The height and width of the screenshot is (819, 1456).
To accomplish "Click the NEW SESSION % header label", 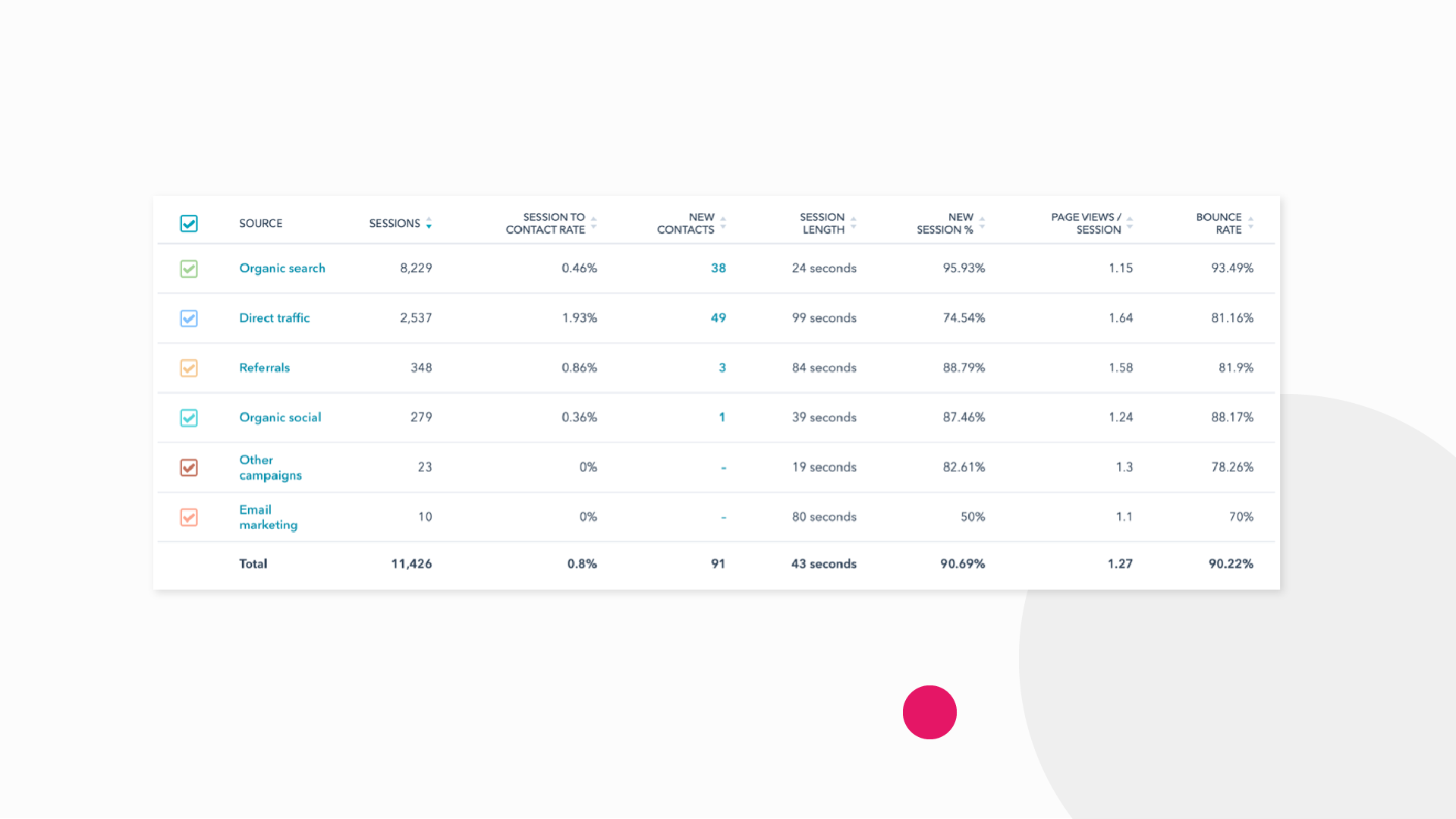I will (x=945, y=223).
